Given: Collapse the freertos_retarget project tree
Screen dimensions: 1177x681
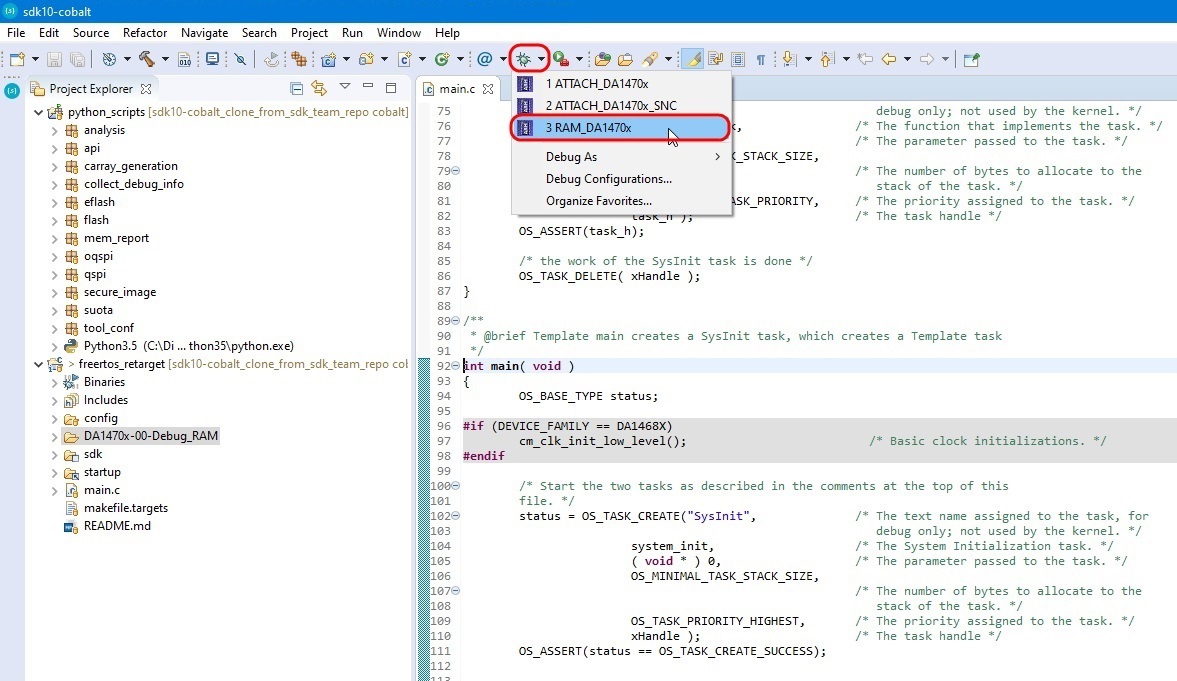Looking at the screenshot, I should pyautogui.click(x=38, y=364).
